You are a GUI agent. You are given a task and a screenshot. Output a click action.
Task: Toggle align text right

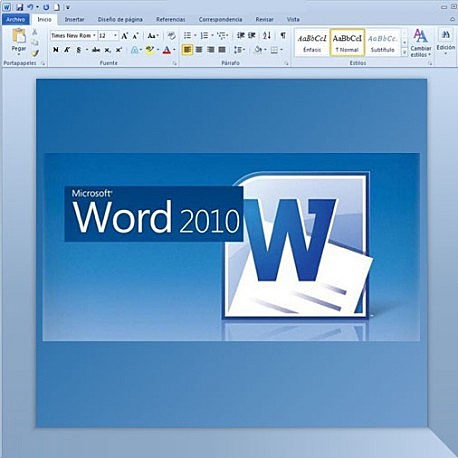click(210, 50)
